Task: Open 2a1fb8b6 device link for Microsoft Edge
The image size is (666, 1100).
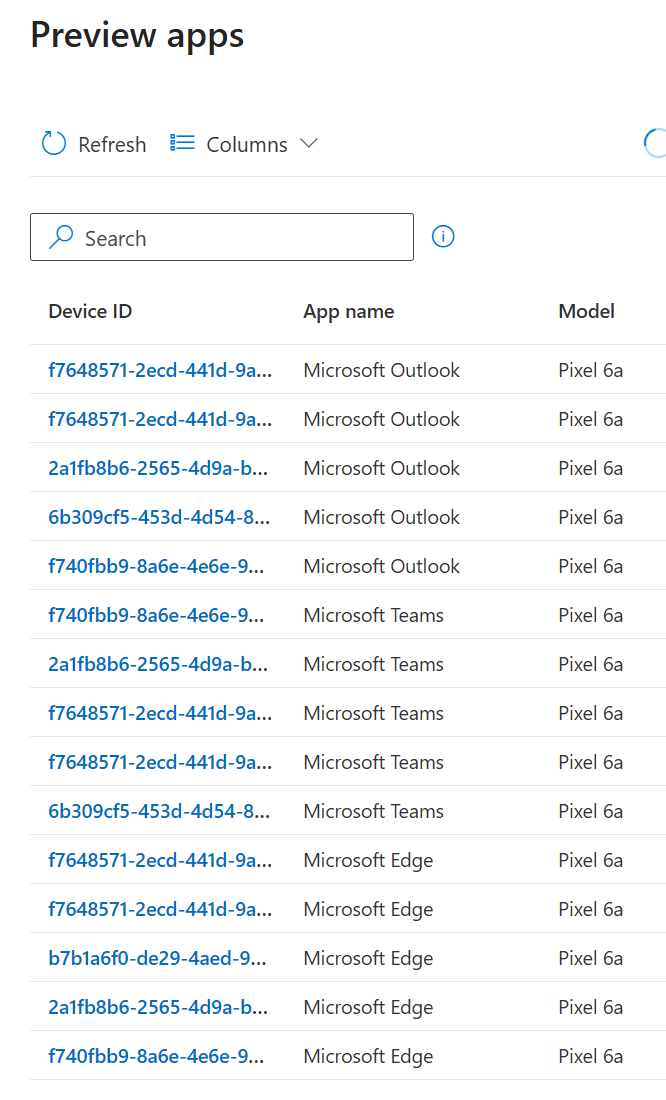Action: click(x=158, y=1007)
